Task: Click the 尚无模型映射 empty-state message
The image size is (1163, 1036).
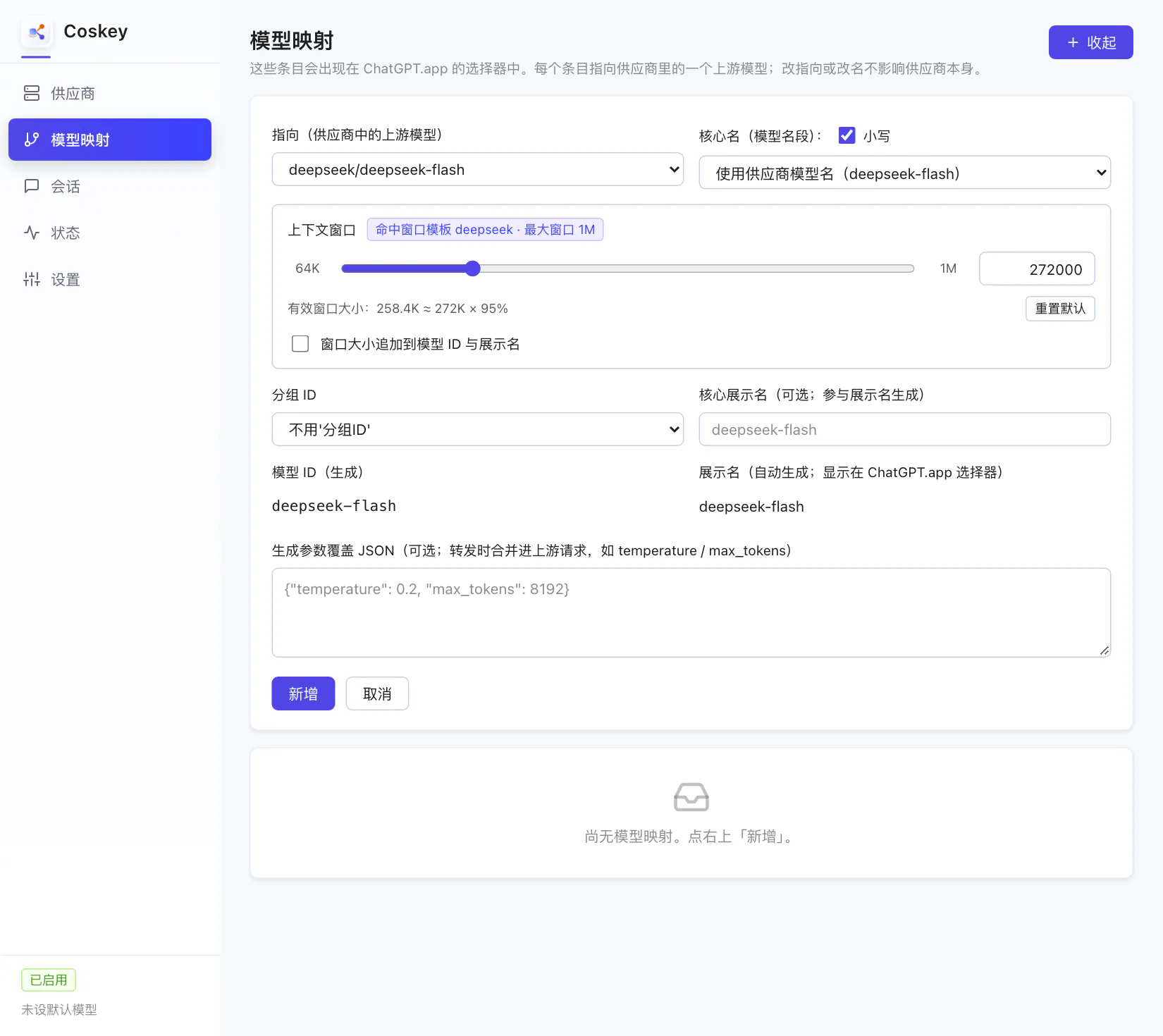Action: click(x=691, y=837)
